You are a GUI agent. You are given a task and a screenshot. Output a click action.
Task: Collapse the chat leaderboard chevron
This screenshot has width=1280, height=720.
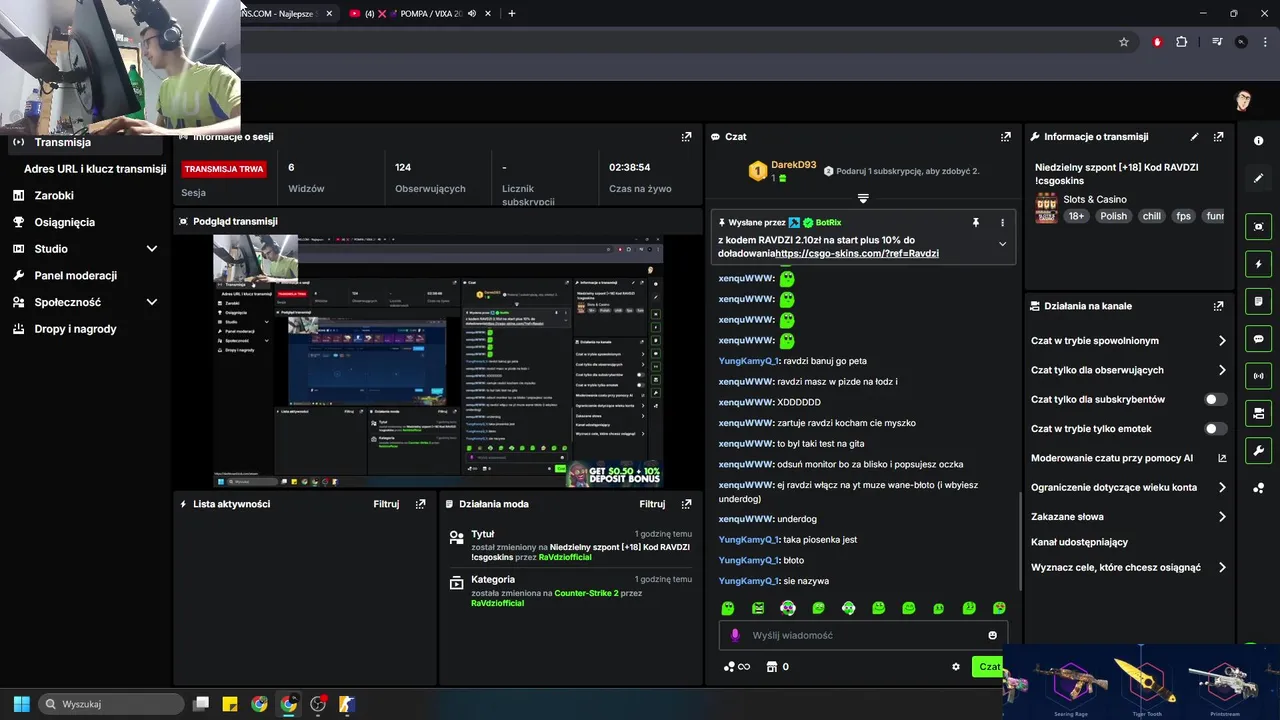(x=863, y=198)
